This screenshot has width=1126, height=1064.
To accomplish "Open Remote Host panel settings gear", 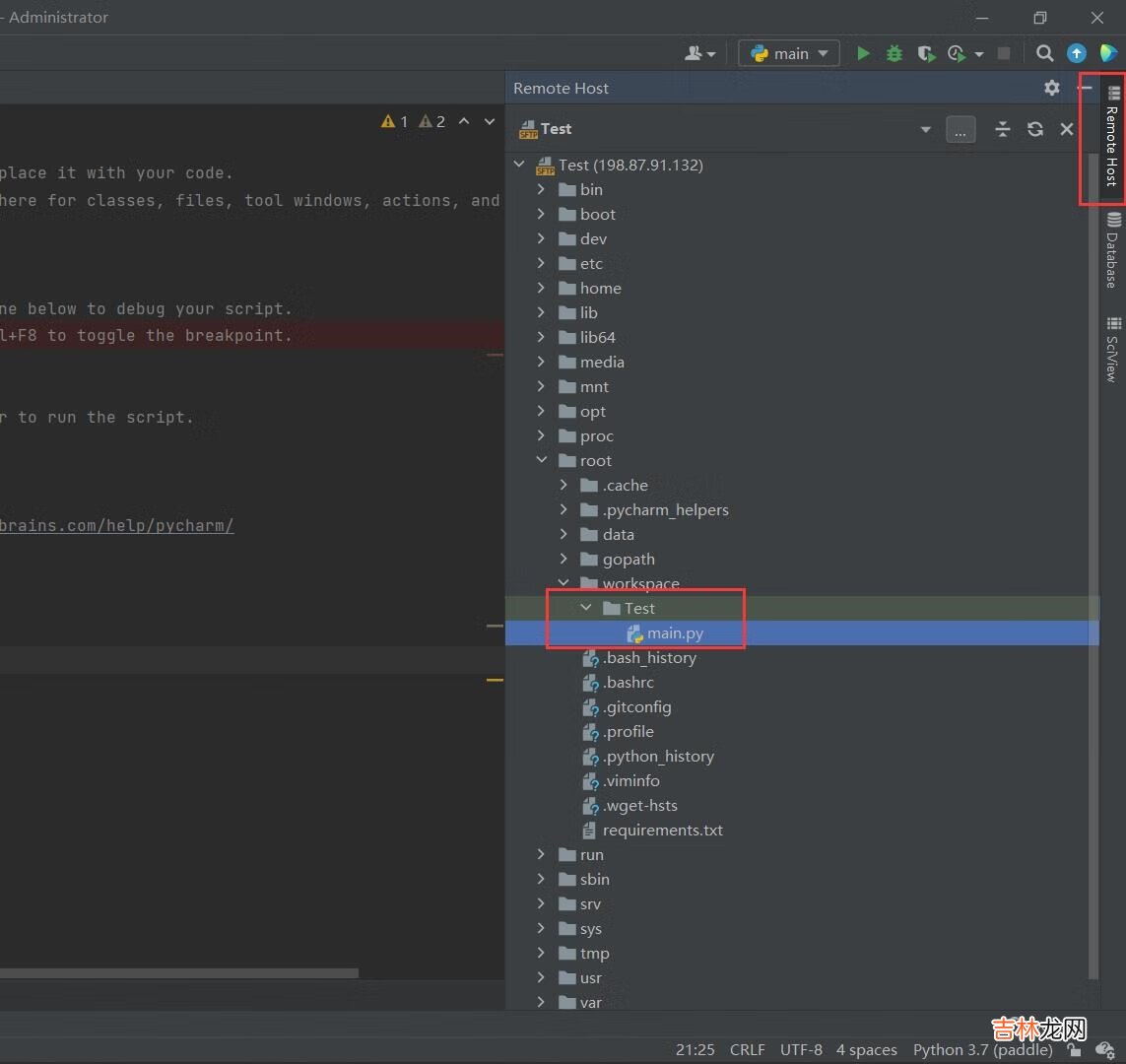I will point(1052,88).
